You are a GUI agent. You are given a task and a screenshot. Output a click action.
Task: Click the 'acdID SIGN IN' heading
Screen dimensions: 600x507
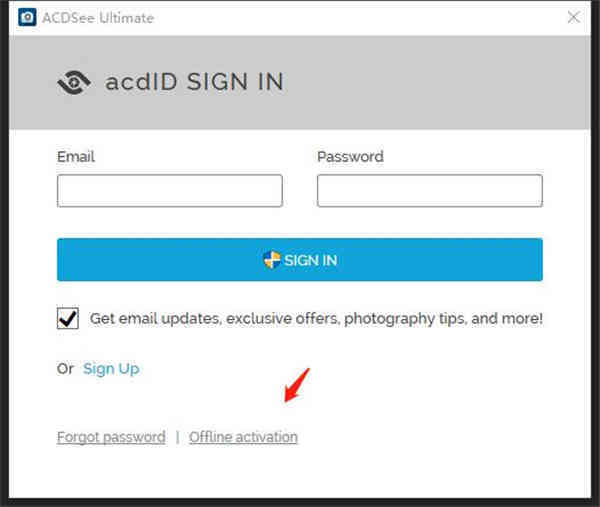(194, 82)
